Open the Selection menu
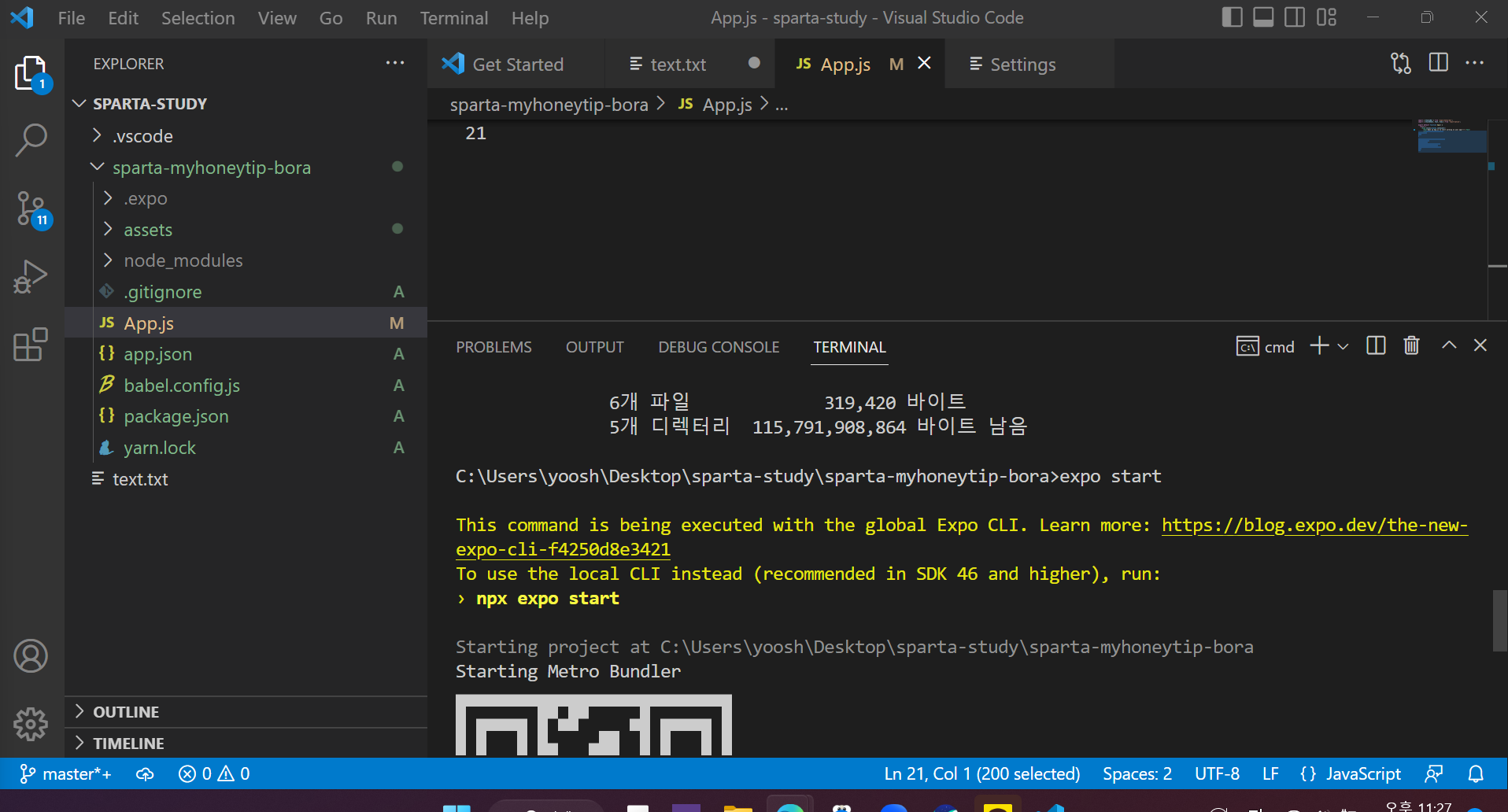This screenshot has height=812, width=1508. 198,18
